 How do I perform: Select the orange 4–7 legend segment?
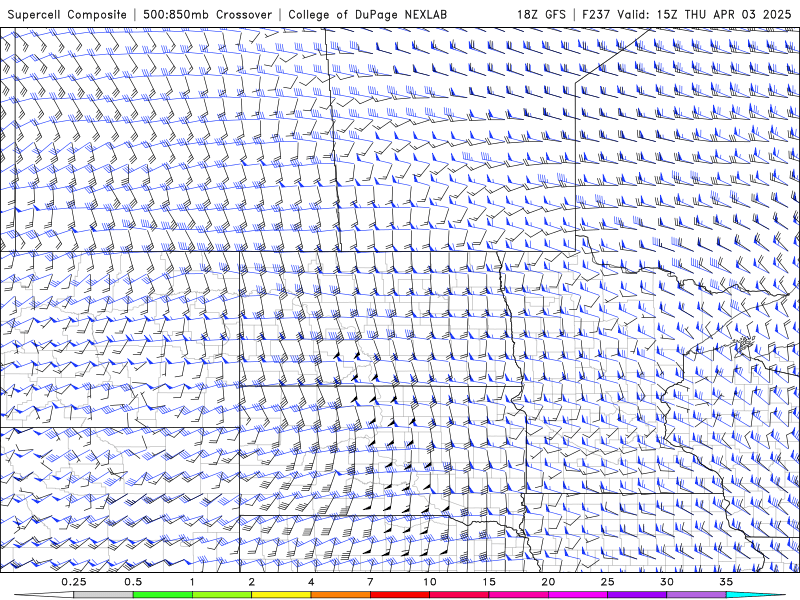coord(340,595)
